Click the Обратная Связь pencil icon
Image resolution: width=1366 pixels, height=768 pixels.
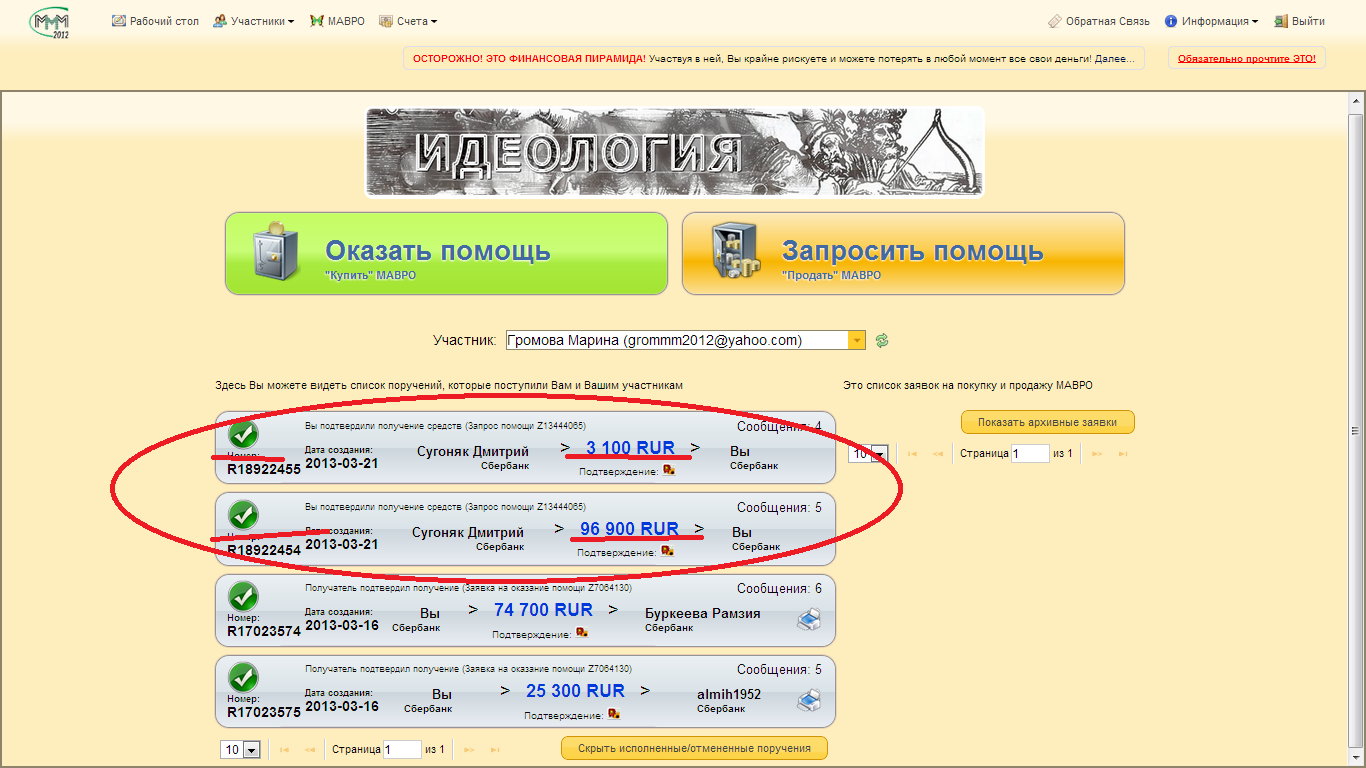pyautogui.click(x=1055, y=21)
